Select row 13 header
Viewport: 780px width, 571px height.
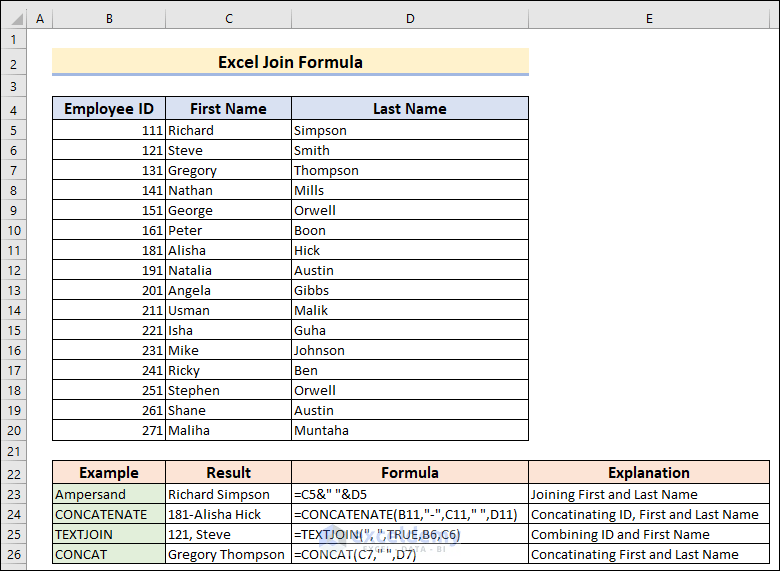[14, 290]
